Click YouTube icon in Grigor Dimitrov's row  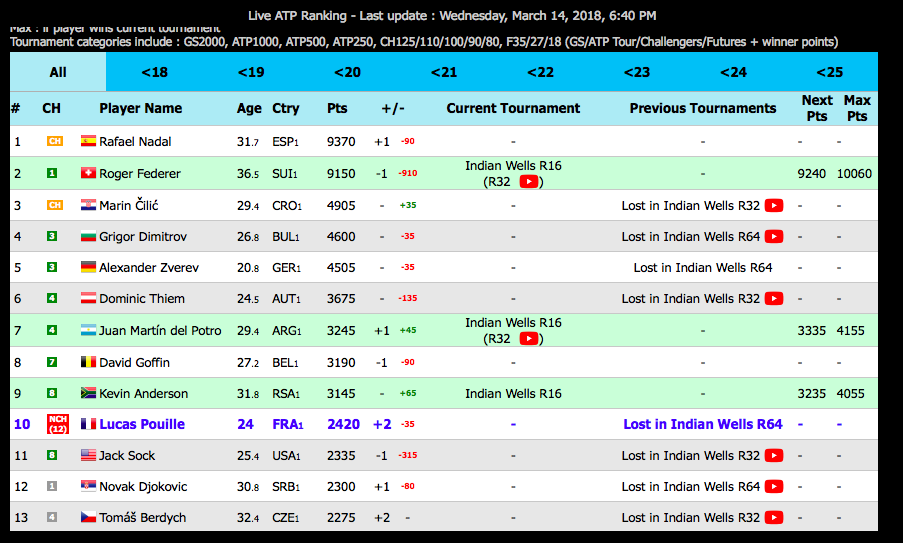[773, 237]
